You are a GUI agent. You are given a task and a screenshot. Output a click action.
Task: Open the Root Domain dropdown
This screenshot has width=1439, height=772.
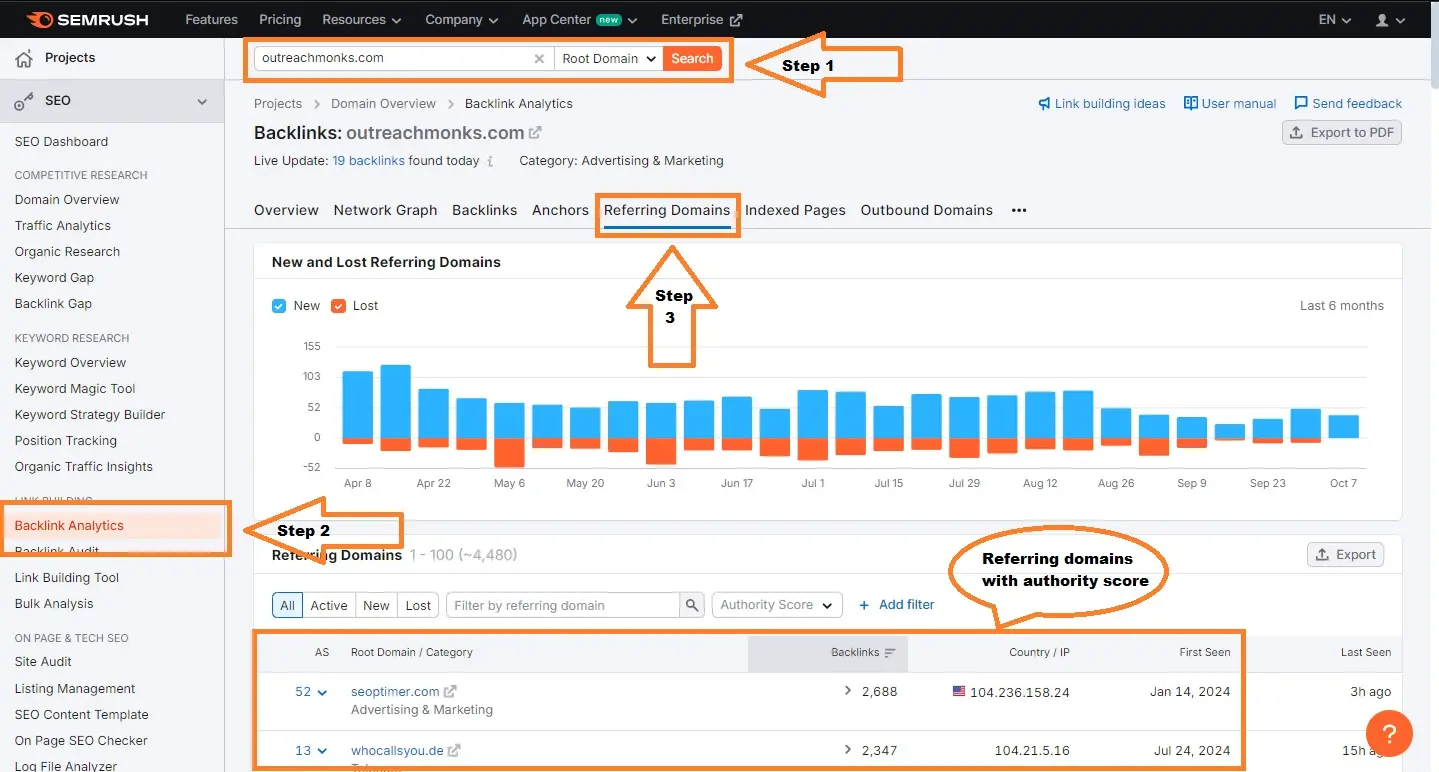tap(607, 58)
